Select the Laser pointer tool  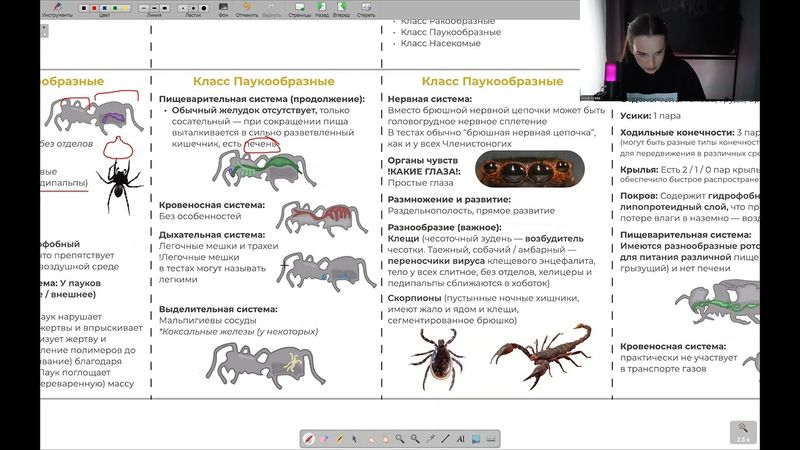[430, 439]
